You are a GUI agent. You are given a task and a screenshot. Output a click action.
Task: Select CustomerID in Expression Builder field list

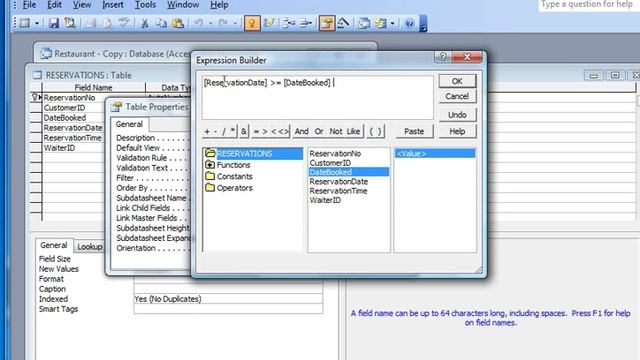pos(330,163)
